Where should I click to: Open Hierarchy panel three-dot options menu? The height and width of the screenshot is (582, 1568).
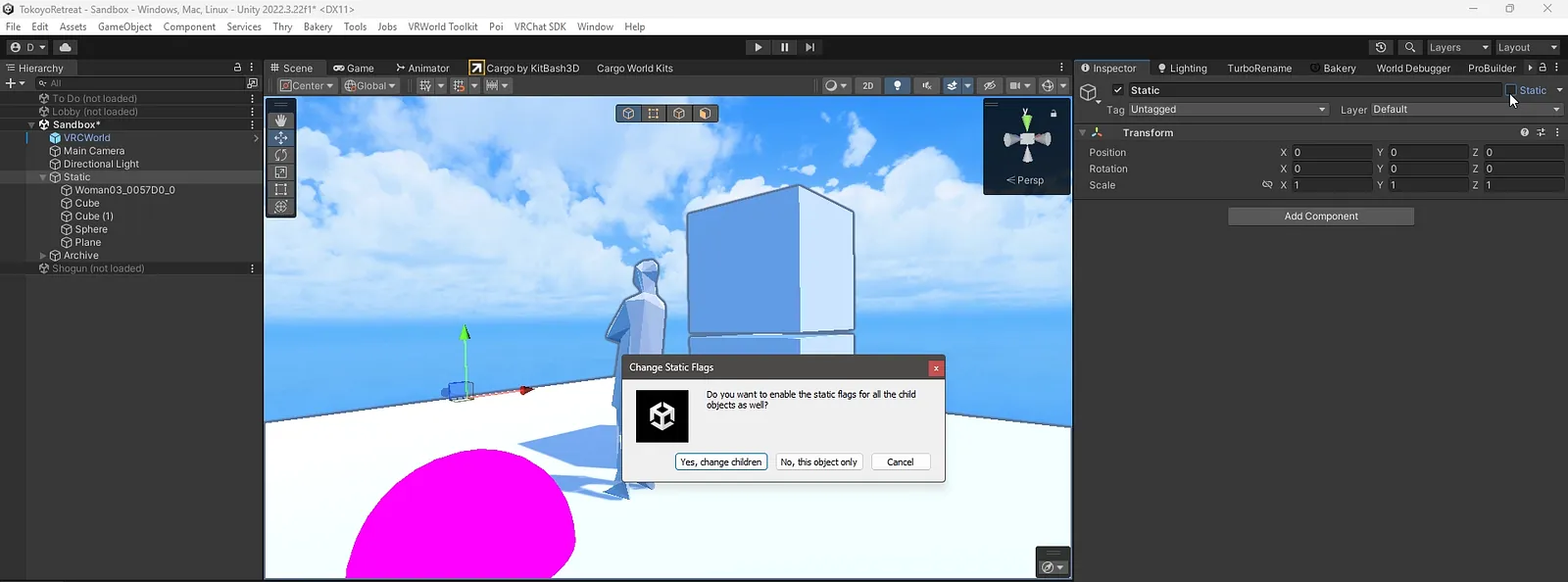[x=253, y=68]
